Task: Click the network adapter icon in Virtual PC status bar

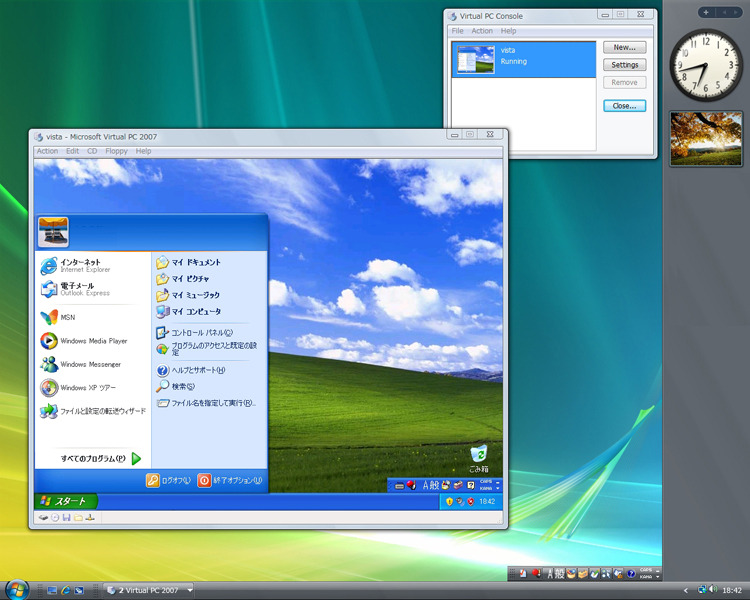Action: point(90,518)
